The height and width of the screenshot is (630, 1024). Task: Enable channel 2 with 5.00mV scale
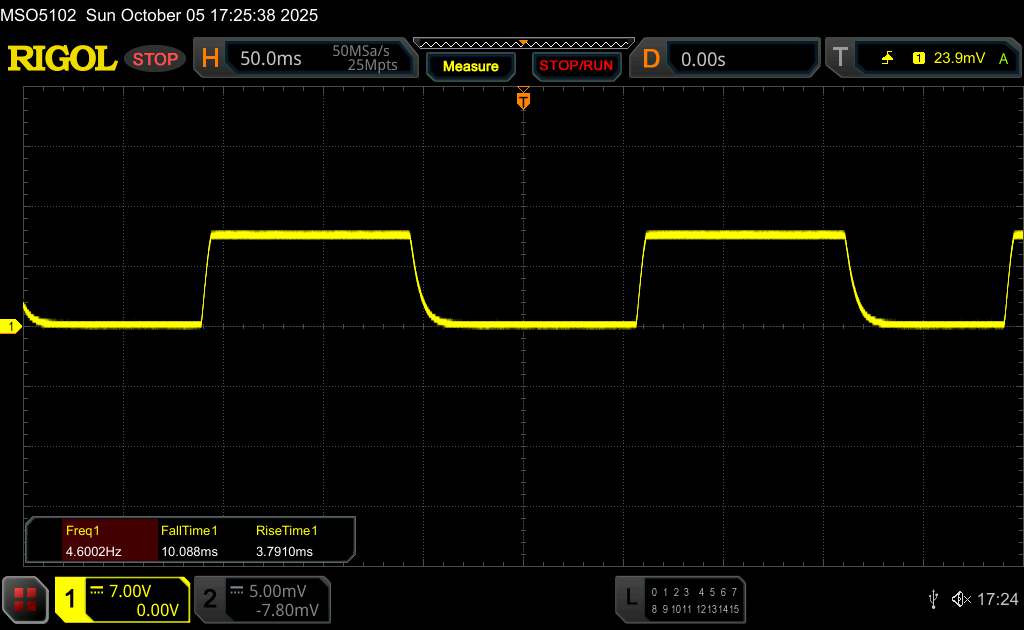click(260, 599)
